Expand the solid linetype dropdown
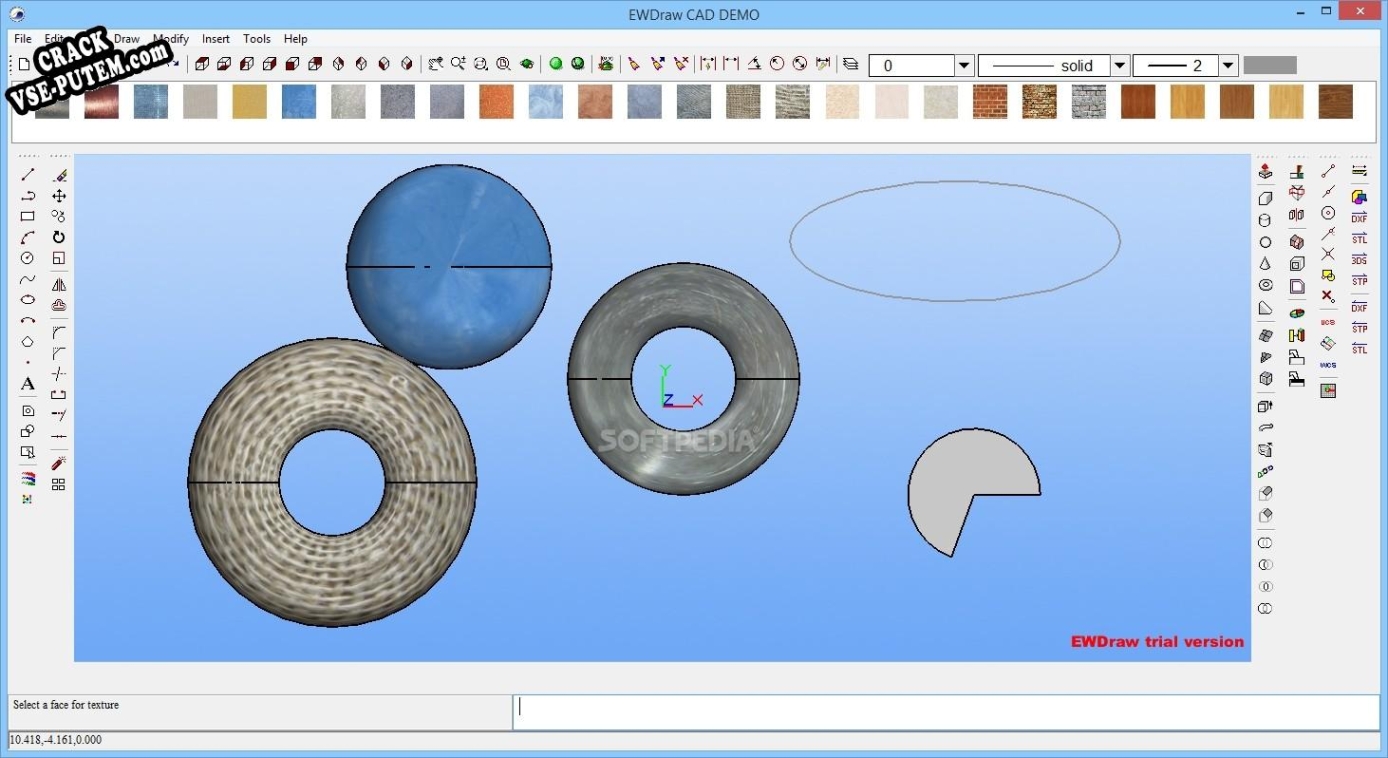This screenshot has width=1388, height=758. click(1120, 66)
